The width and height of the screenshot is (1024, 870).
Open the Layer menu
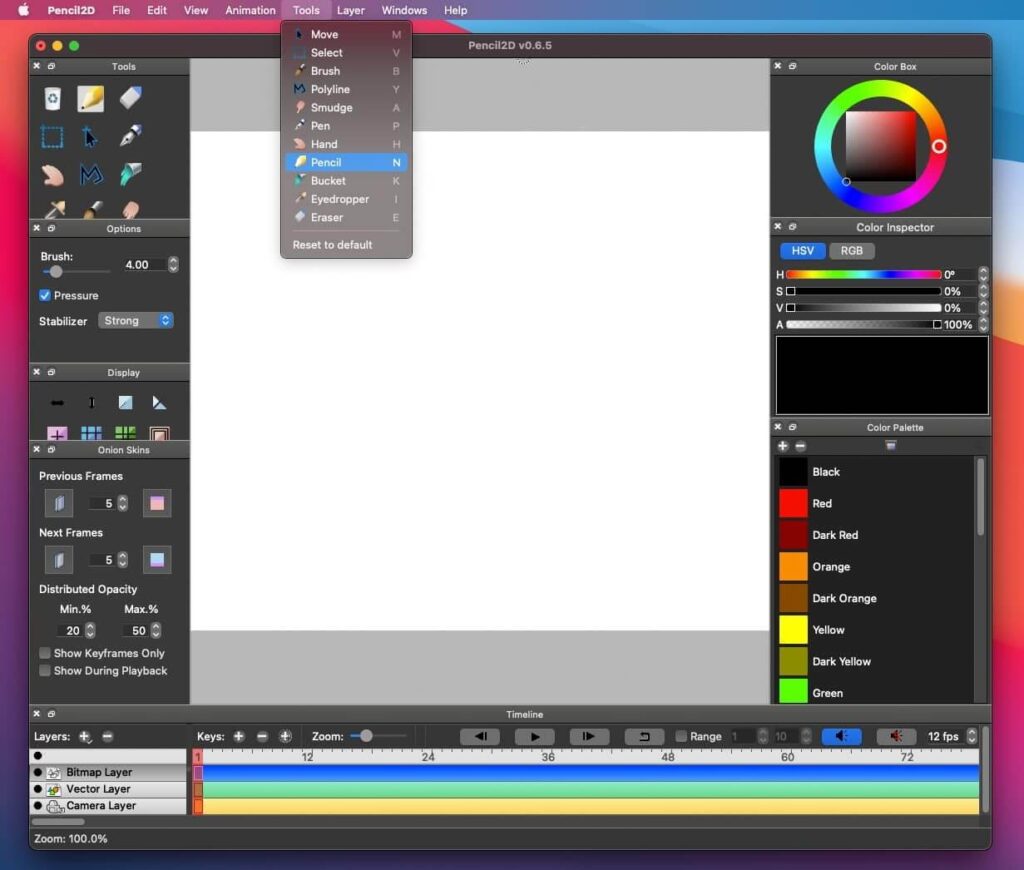tap(351, 10)
